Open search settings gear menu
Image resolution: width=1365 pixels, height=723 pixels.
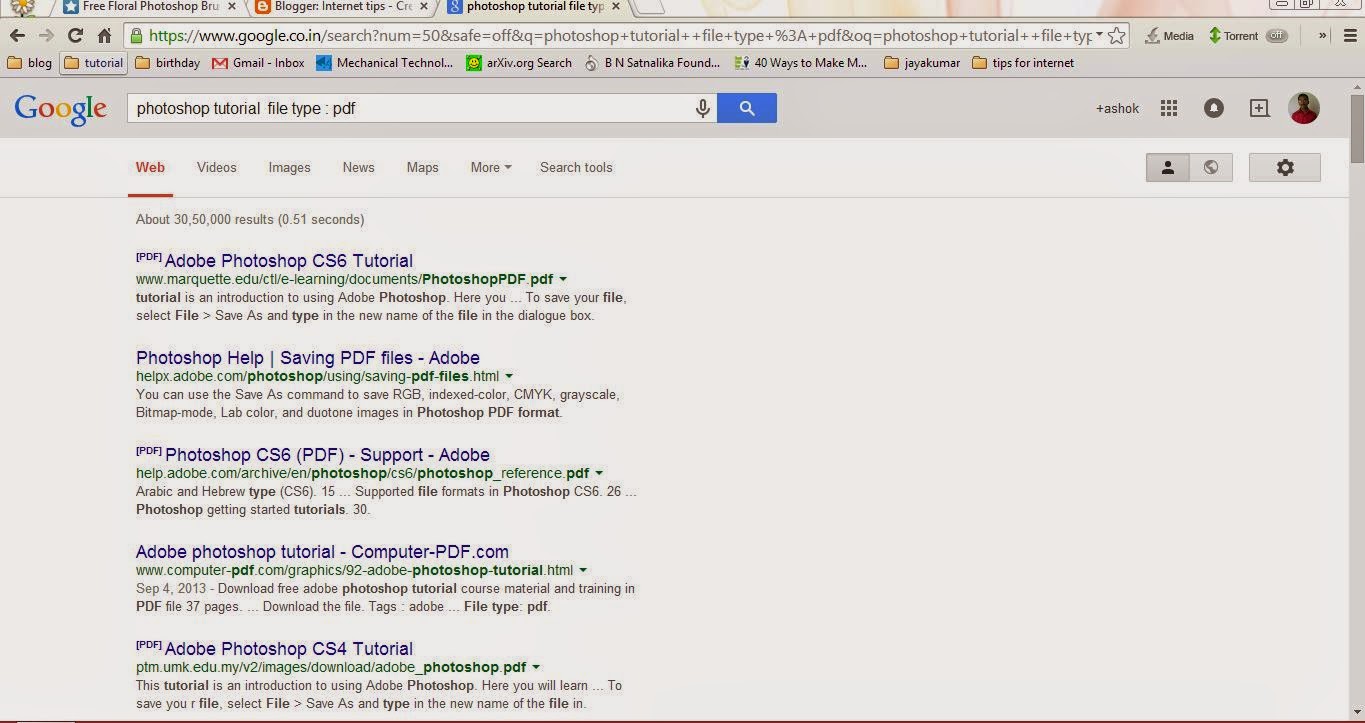(x=1285, y=167)
